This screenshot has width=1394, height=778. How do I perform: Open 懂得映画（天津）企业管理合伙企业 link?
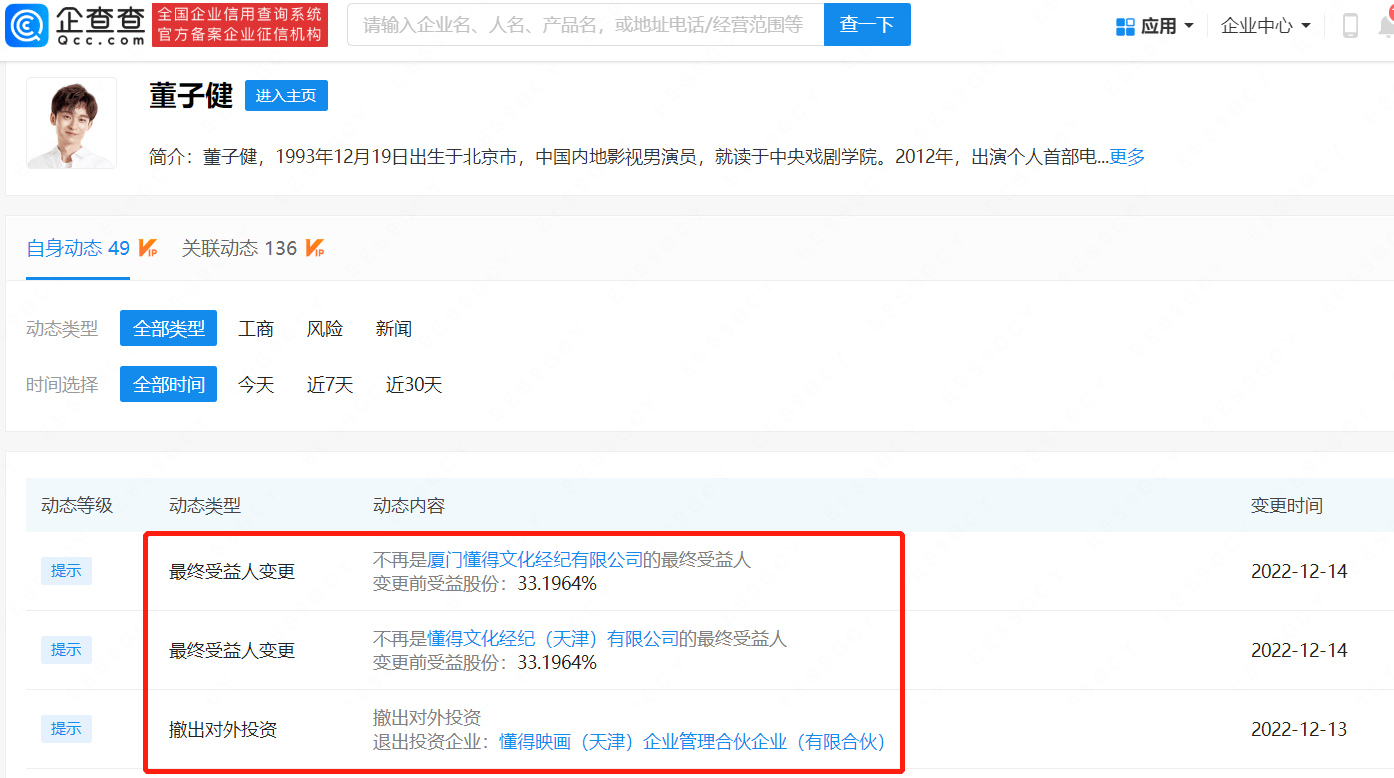click(692, 741)
